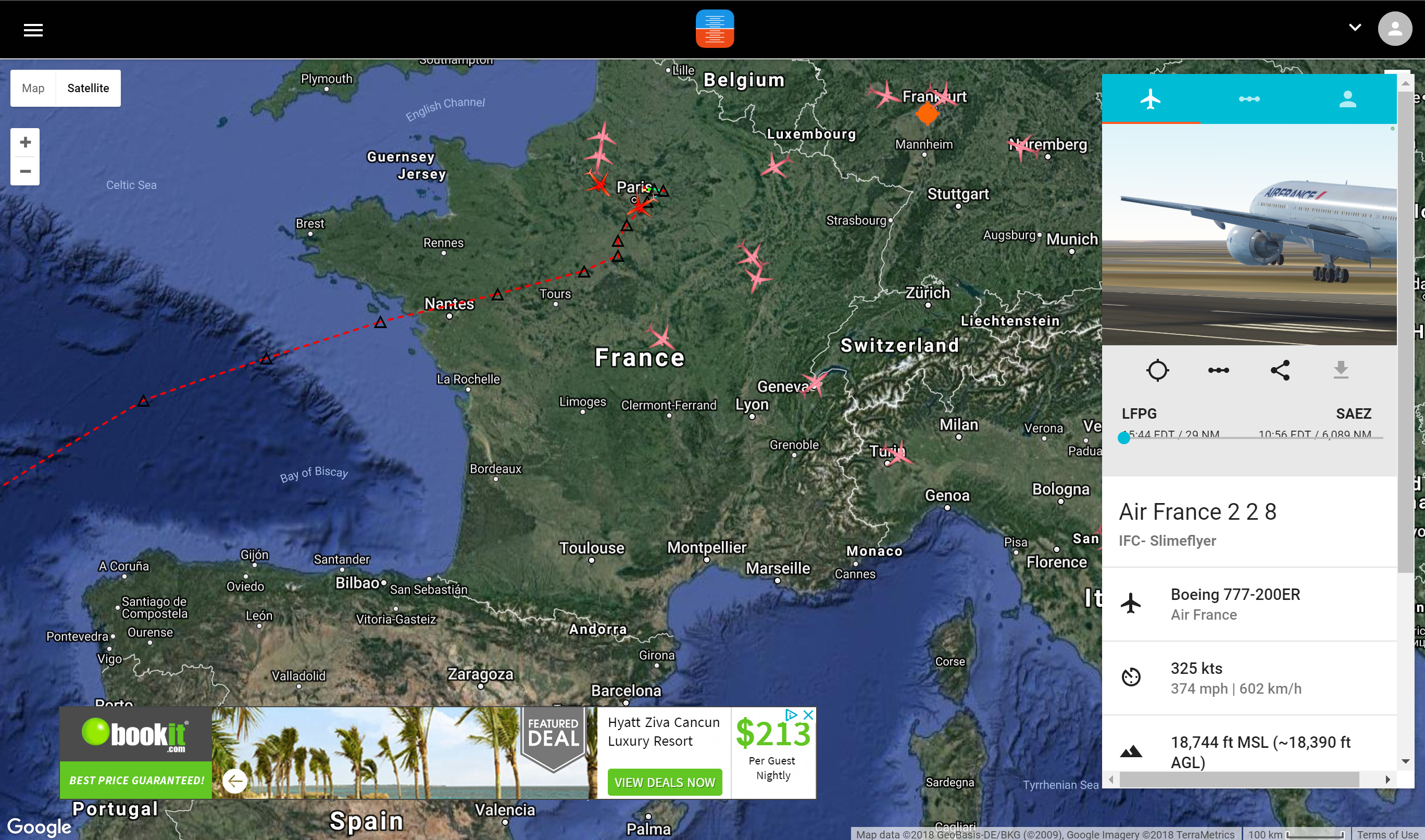Click the AdChoices icon on the ad
1425x840 pixels.
coord(791,715)
